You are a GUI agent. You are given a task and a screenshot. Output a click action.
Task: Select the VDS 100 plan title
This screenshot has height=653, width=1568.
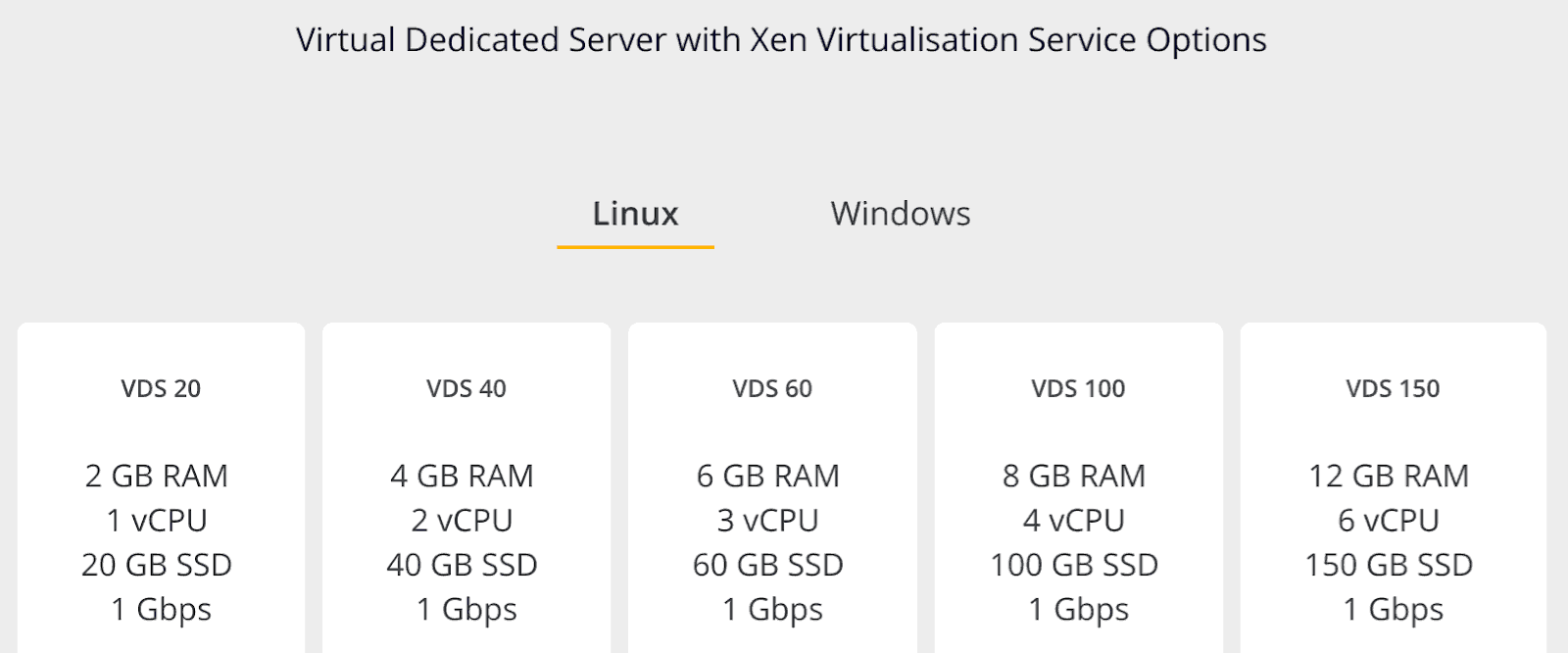point(1078,388)
